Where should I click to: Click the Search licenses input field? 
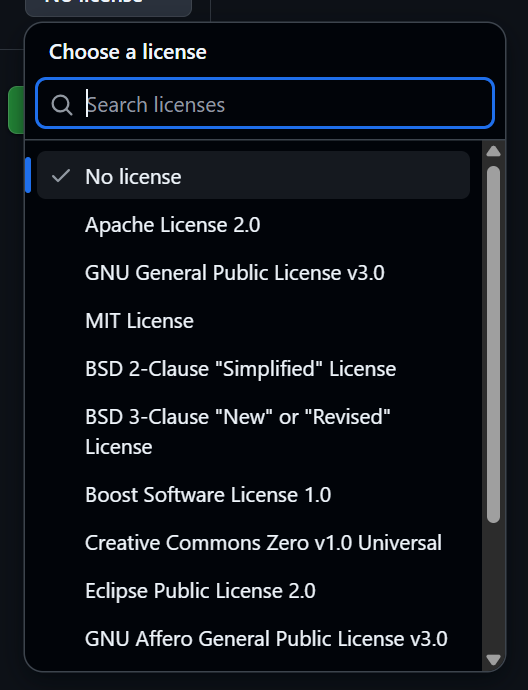click(265, 103)
